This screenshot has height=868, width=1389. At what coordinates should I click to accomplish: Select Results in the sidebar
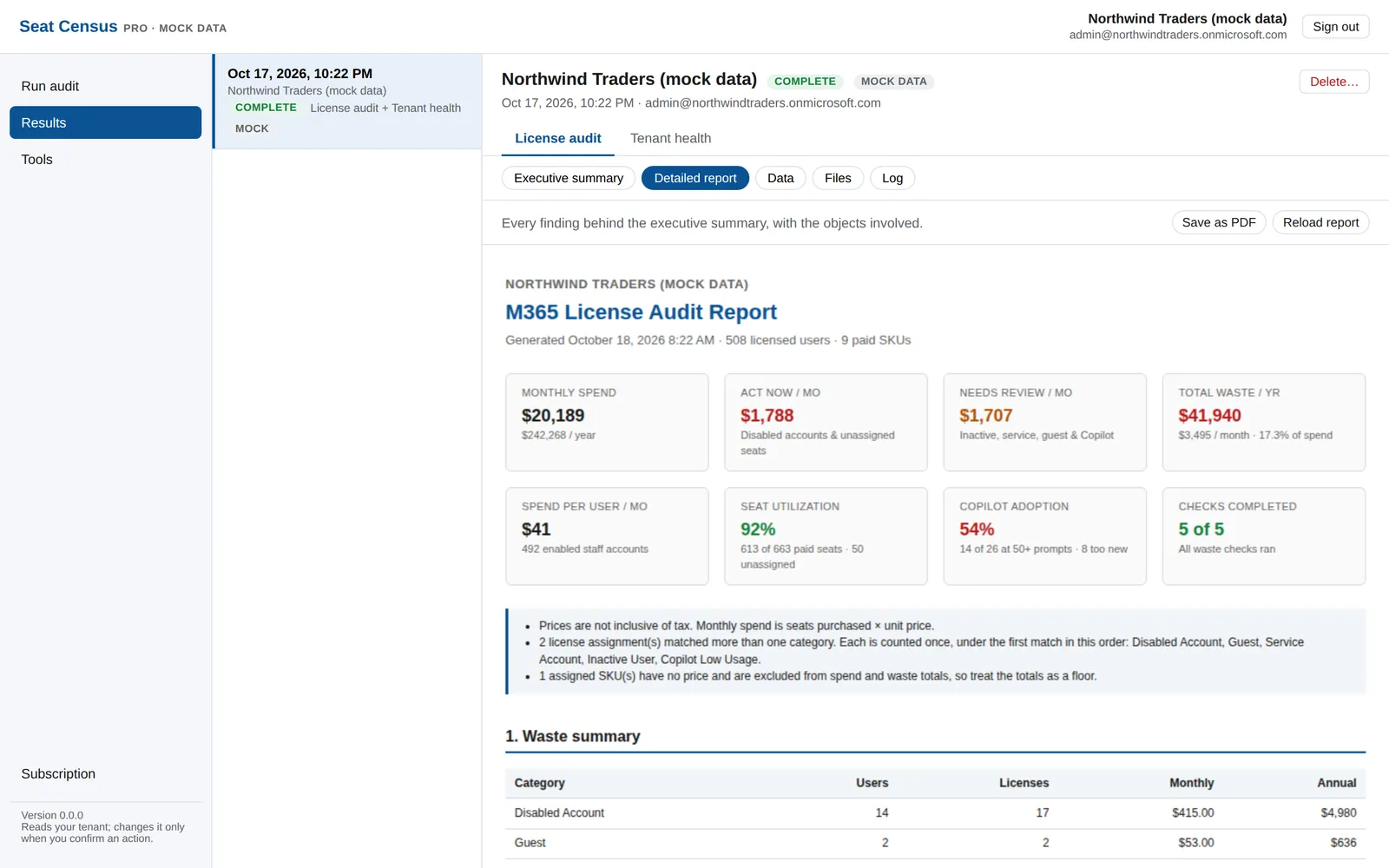coord(105,122)
